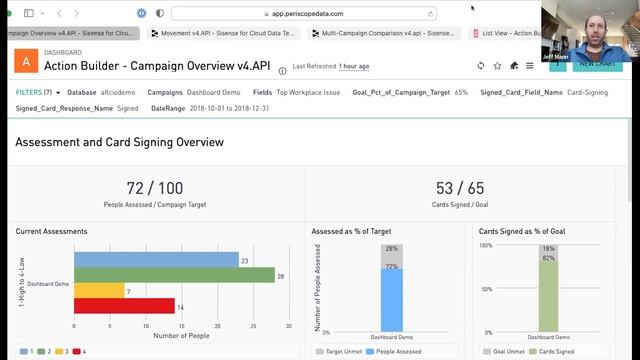Screen dimensions: 640x360
Task: Click the blue legend swatch for series 1
Action: pos(24,351)
